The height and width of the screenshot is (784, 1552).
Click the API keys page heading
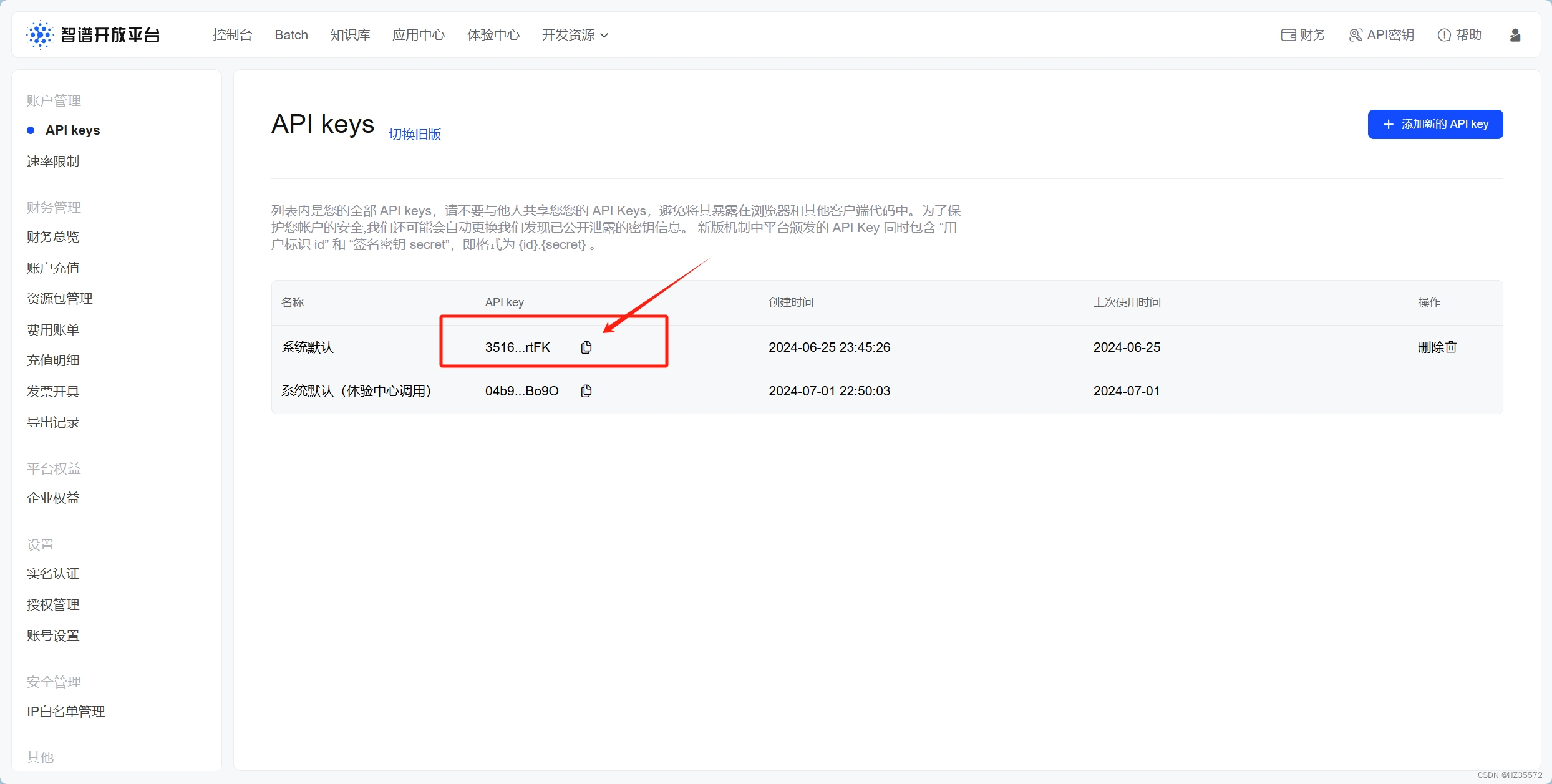click(323, 124)
